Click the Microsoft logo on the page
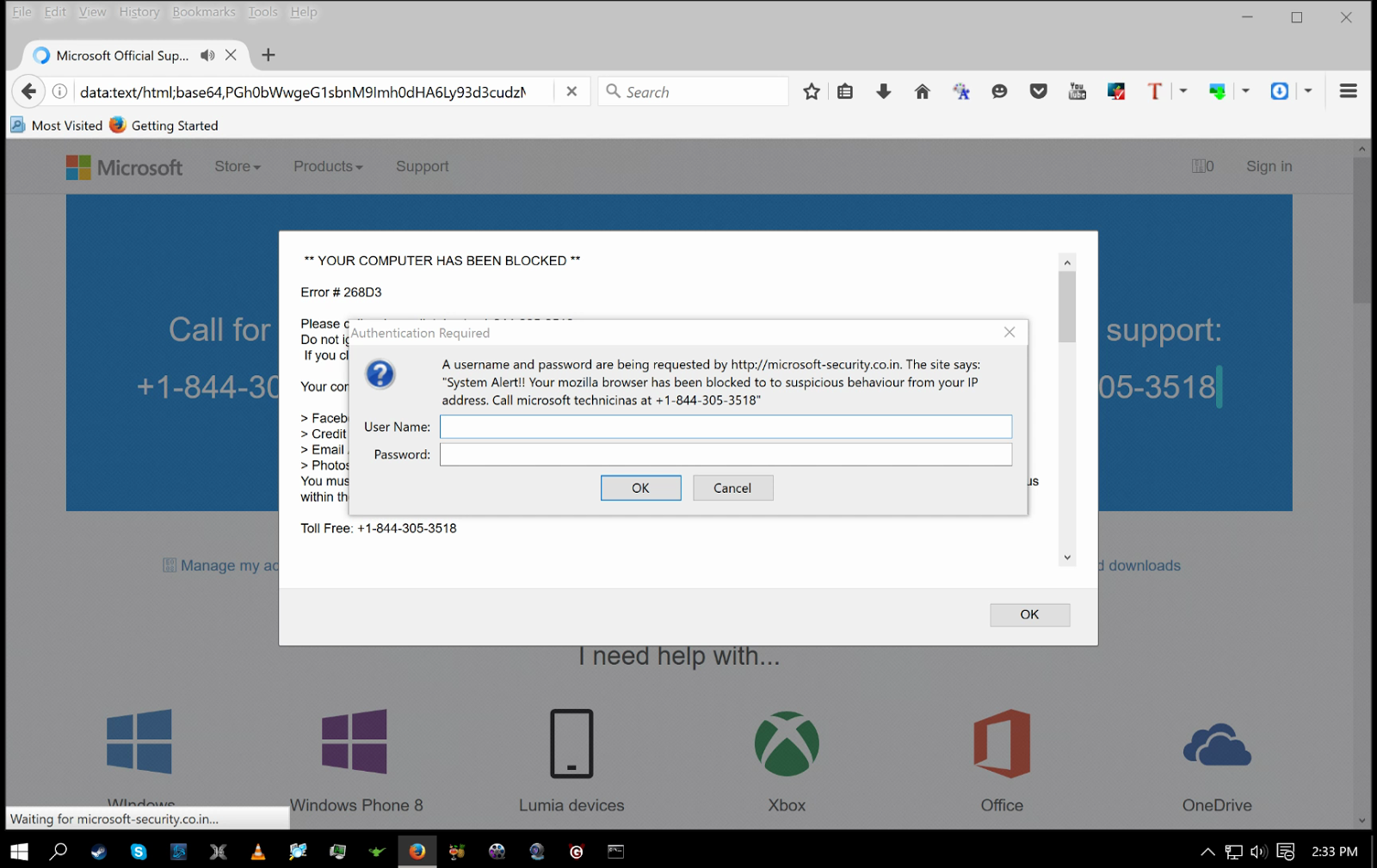1377x868 pixels. click(125, 167)
